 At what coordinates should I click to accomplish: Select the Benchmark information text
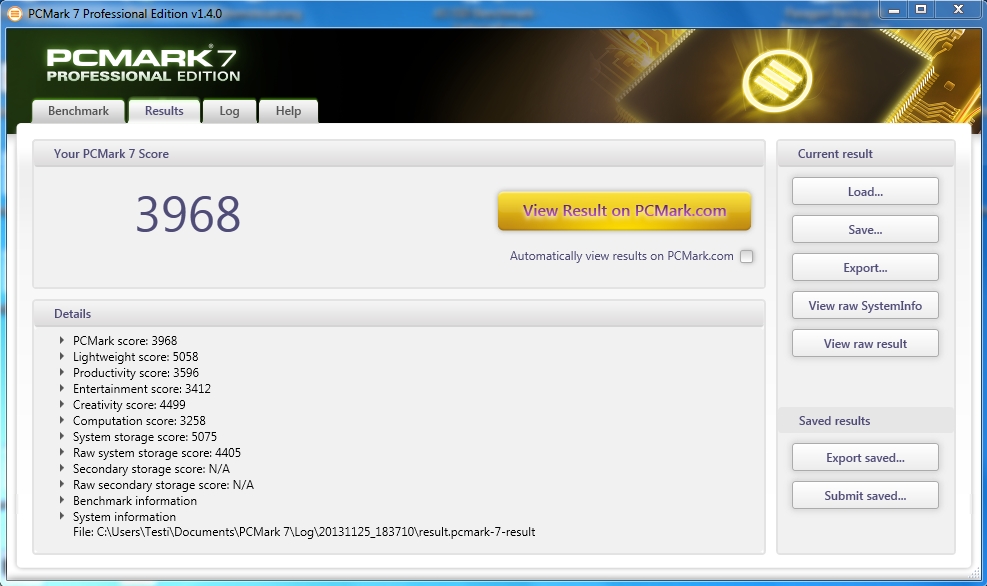click(x=135, y=501)
